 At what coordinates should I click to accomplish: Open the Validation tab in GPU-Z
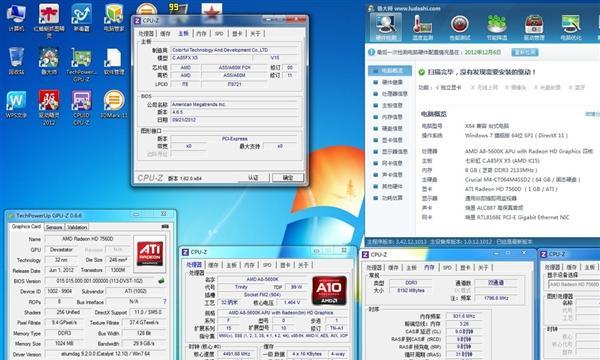click(77, 227)
